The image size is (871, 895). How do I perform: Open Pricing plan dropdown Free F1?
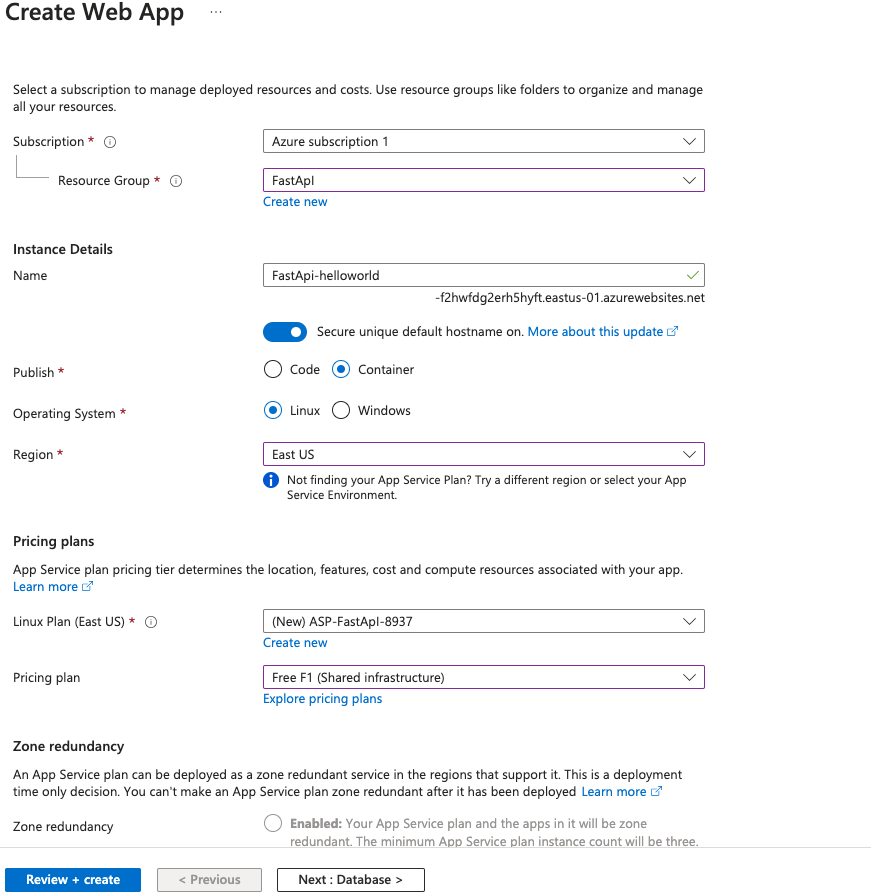[483, 678]
